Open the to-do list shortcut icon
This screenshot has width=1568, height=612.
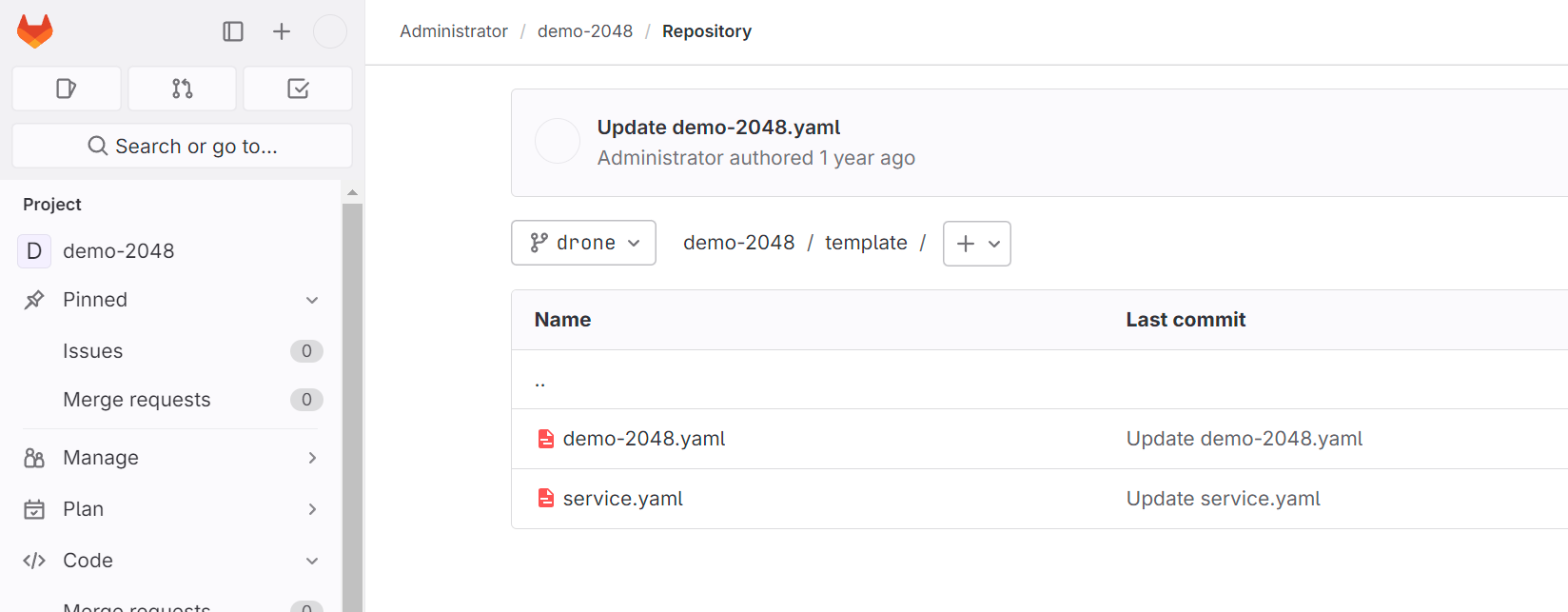[x=298, y=89]
